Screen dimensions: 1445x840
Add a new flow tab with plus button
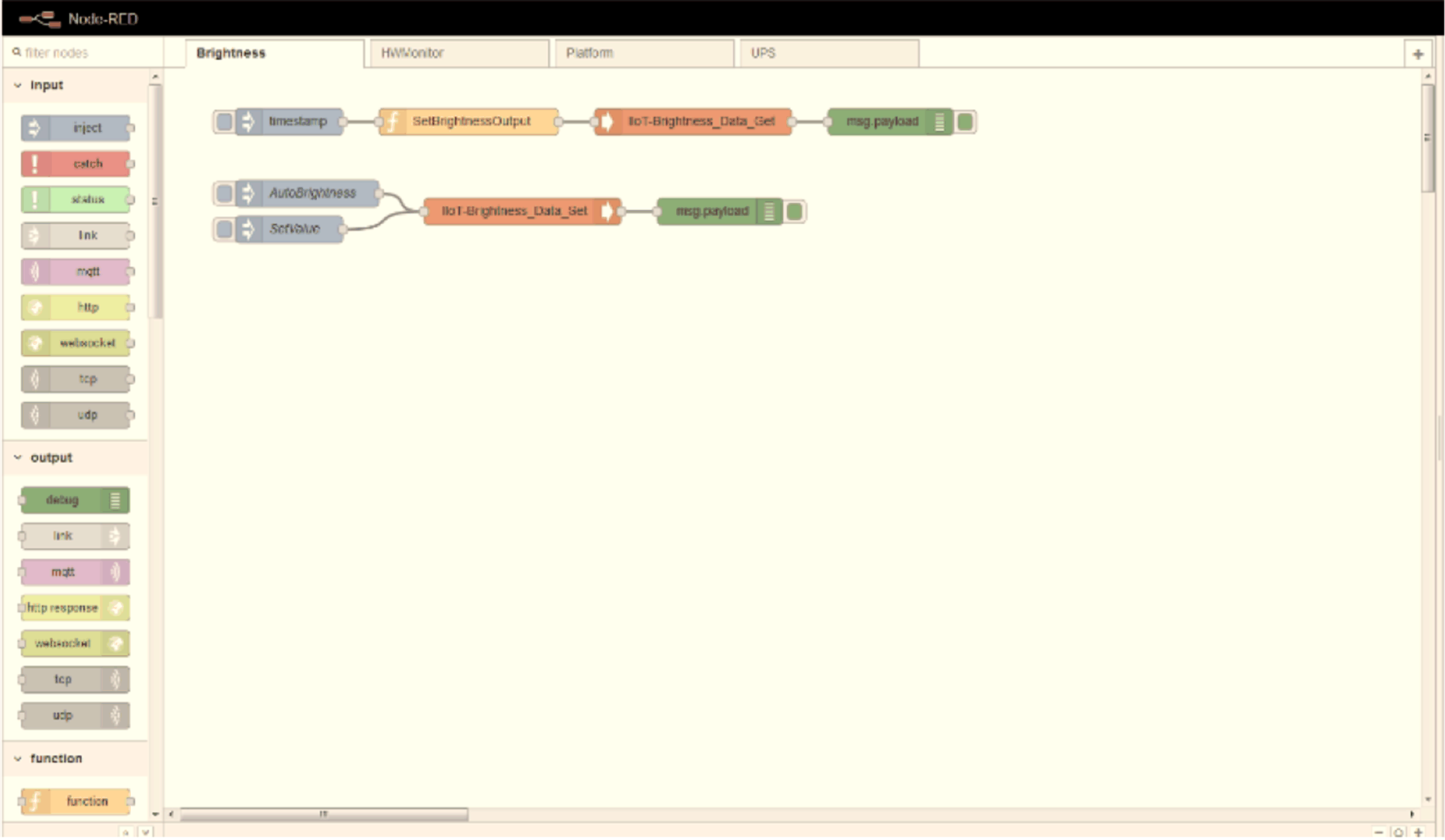coord(1417,55)
